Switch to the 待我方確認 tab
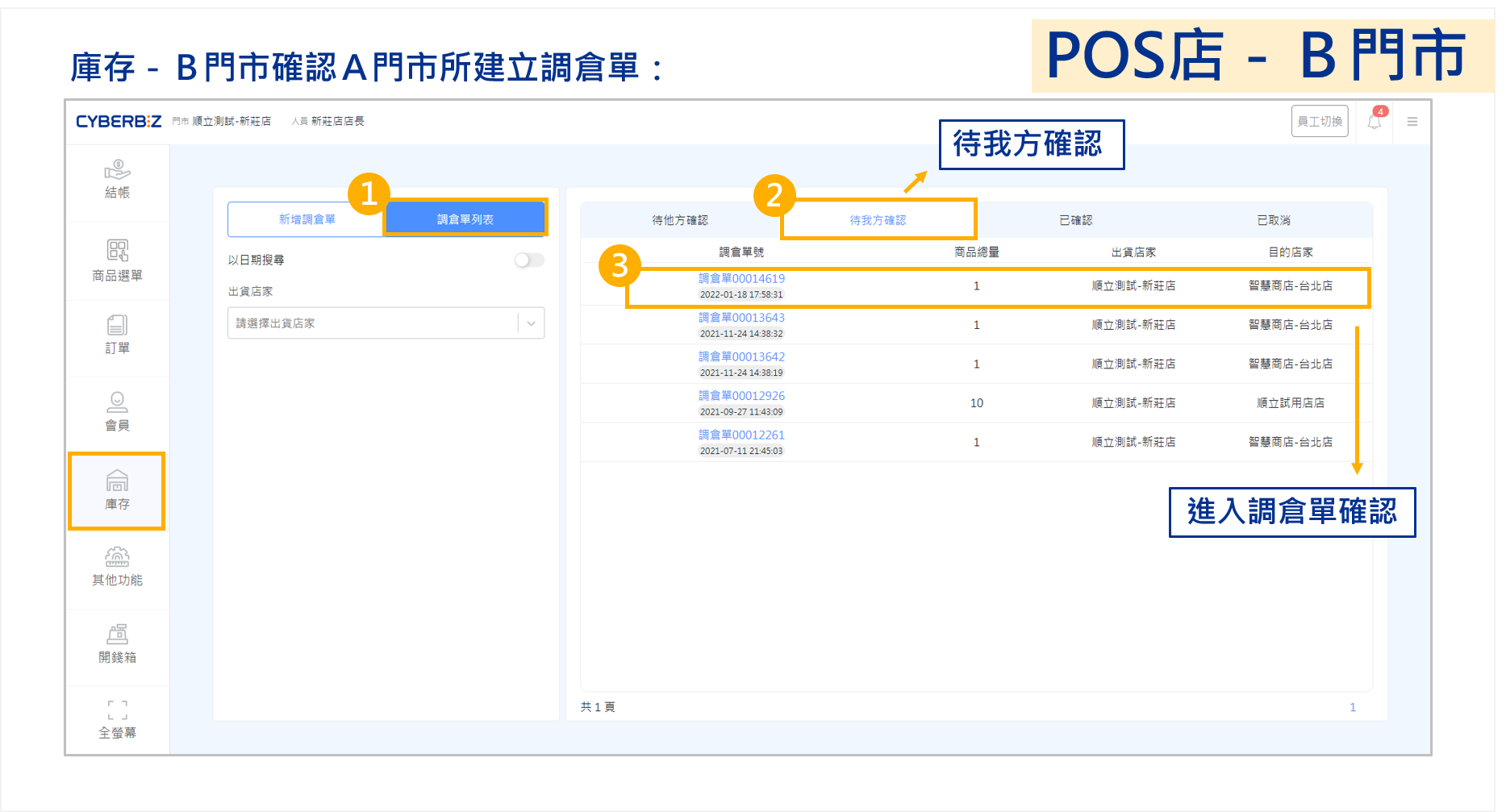 pyautogui.click(x=878, y=220)
